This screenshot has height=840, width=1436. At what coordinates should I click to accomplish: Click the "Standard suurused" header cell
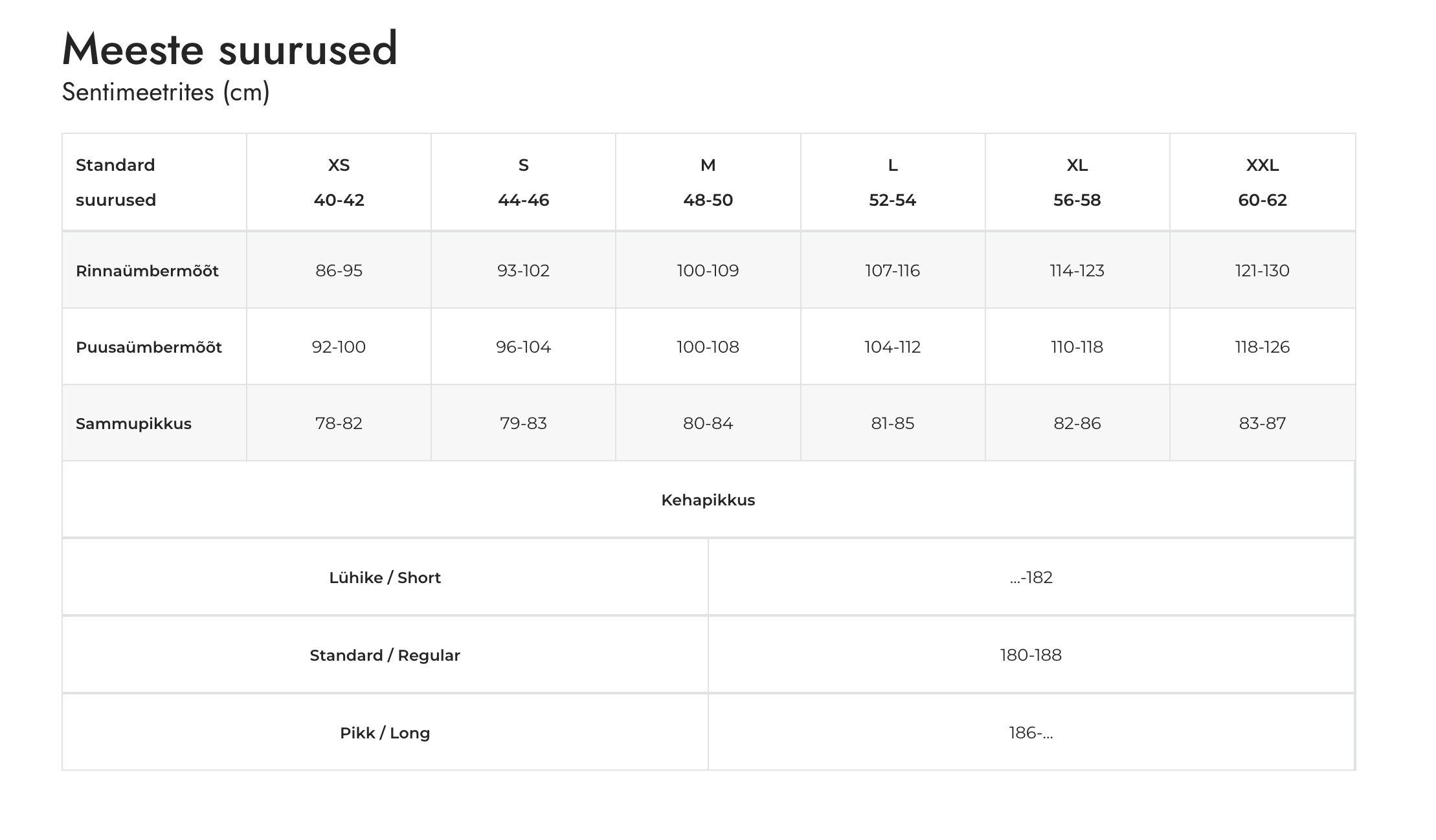(115, 182)
